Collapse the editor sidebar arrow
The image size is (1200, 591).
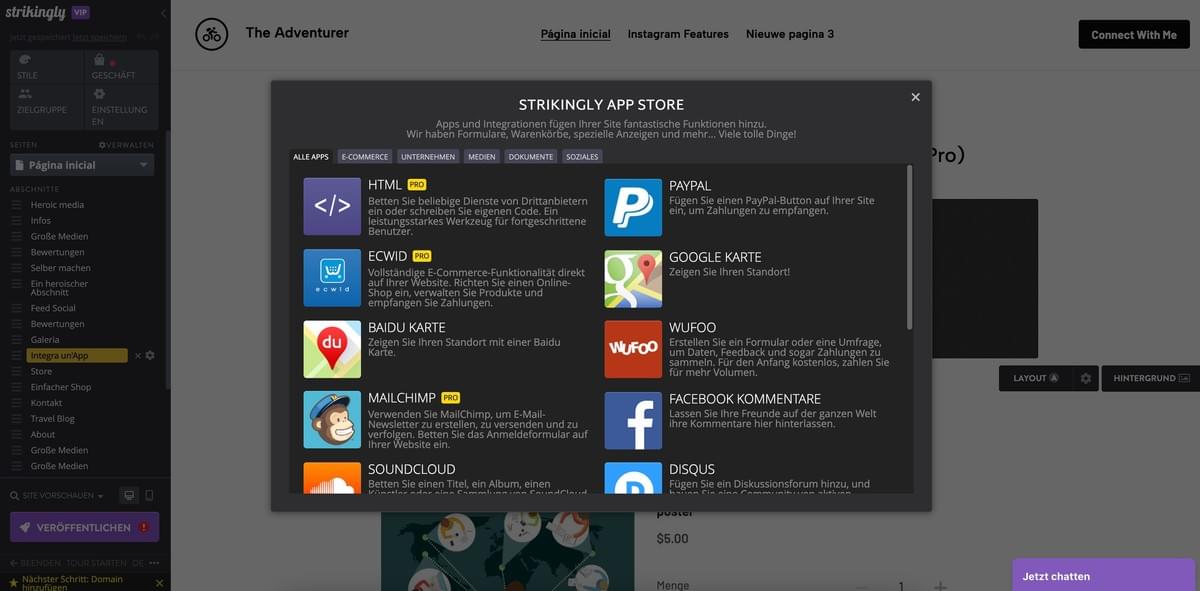pyautogui.click(x=163, y=13)
